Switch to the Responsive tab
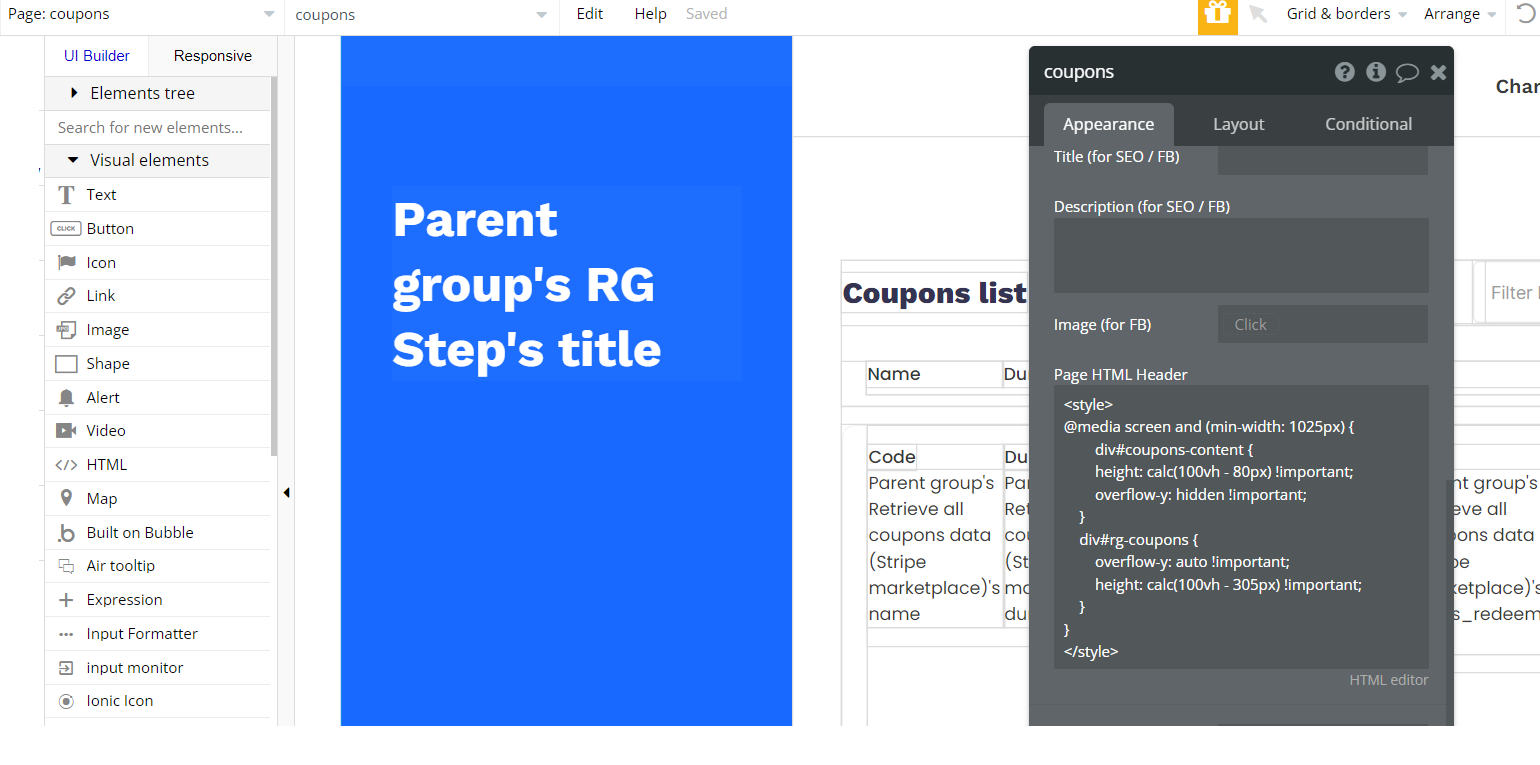This screenshot has height=765, width=1540. (x=212, y=56)
